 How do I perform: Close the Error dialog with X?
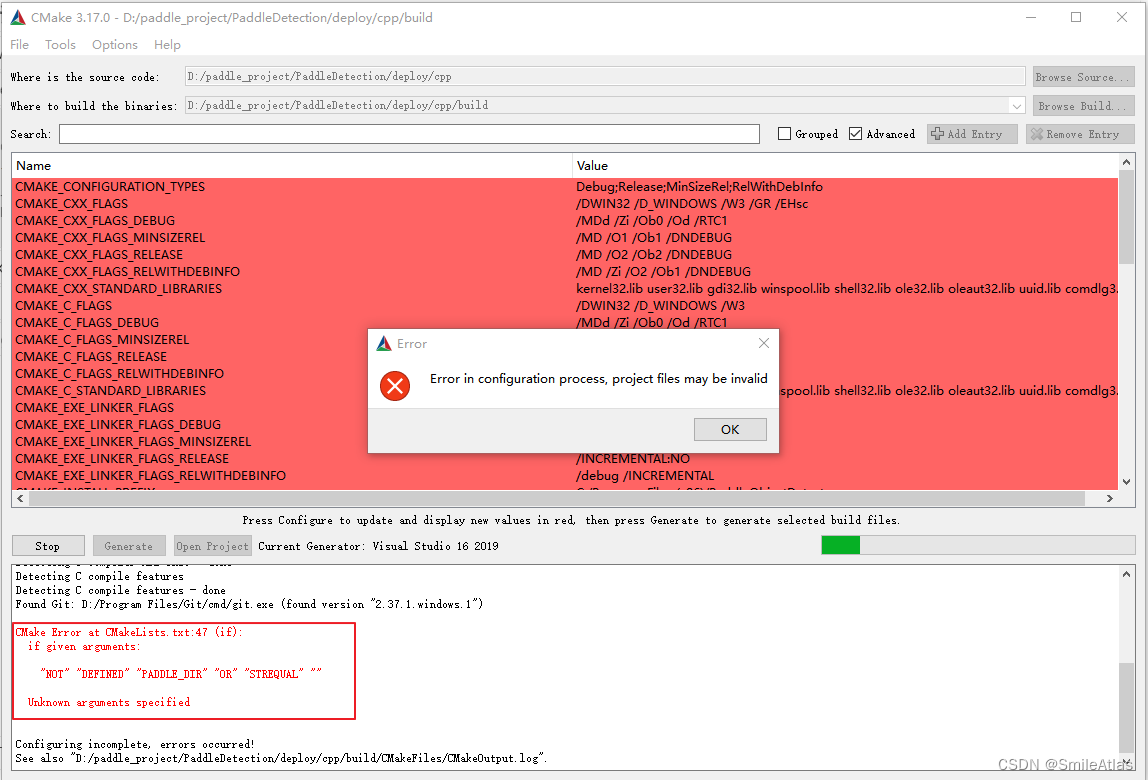point(764,343)
